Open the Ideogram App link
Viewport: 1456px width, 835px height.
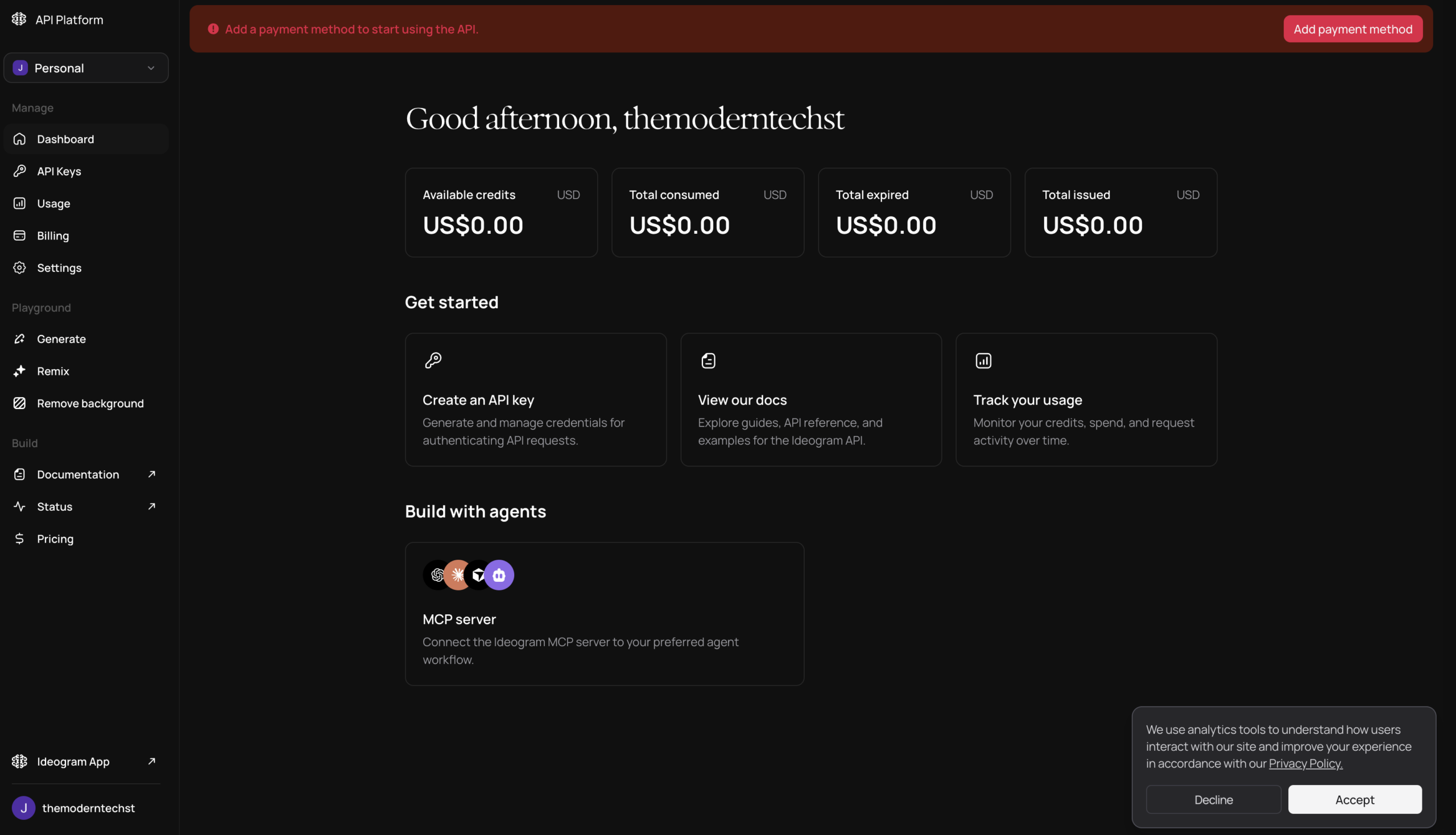(86, 761)
